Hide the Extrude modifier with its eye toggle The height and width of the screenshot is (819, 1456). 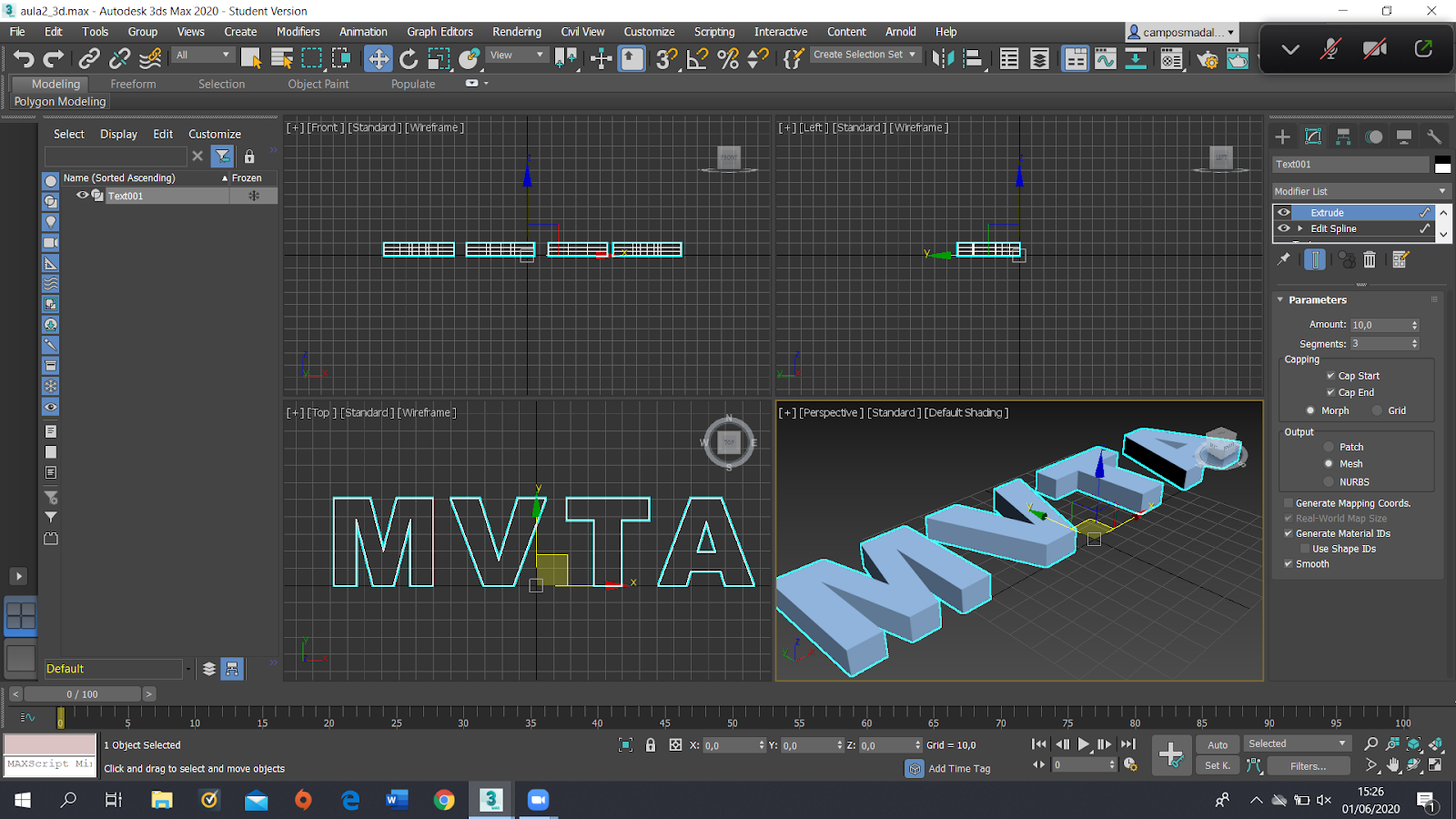[1283, 211]
